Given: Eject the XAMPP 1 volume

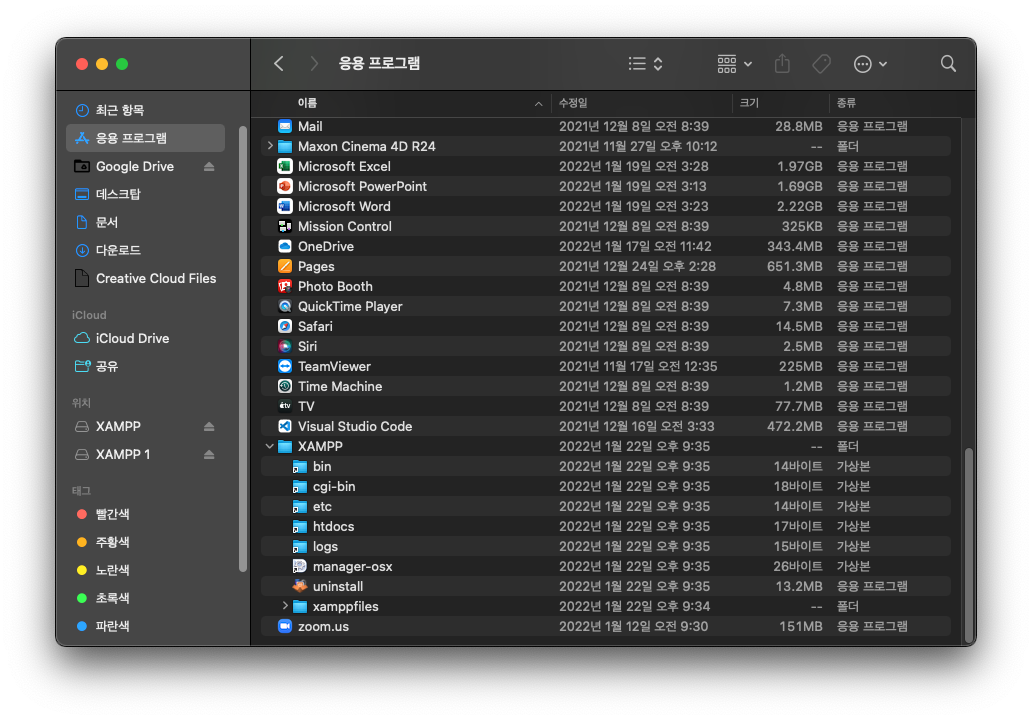Looking at the screenshot, I should tap(209, 455).
